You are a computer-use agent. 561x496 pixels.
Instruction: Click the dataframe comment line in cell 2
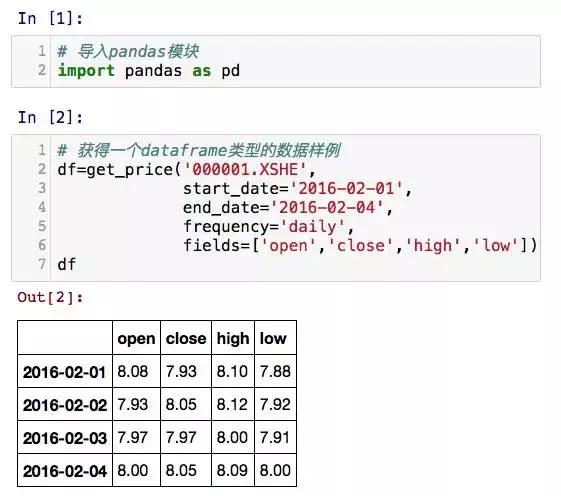point(199,150)
